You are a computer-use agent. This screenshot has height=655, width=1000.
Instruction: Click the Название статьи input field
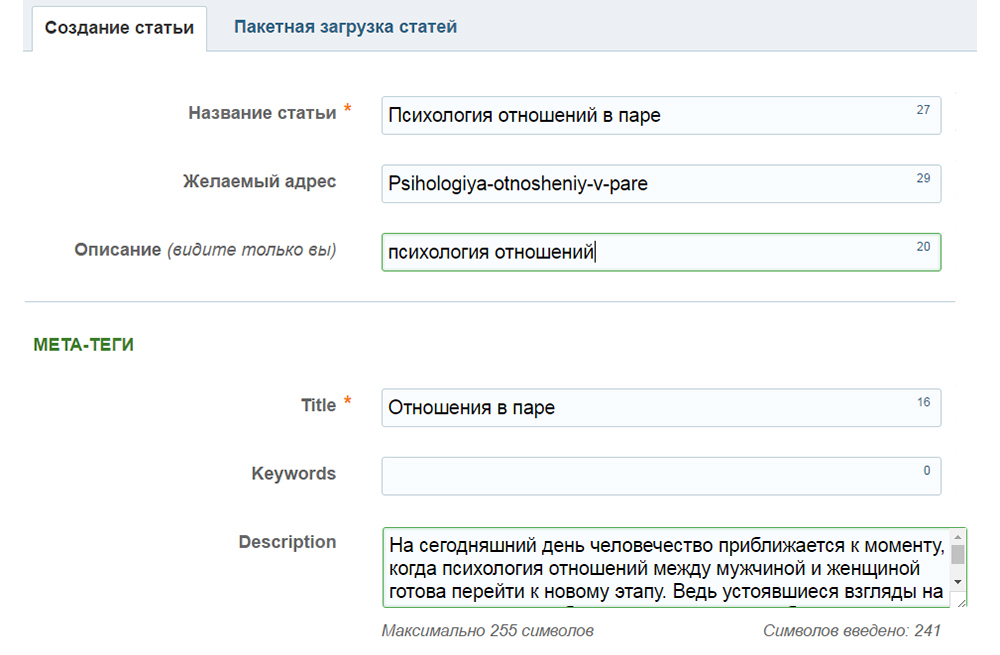(x=640, y=116)
